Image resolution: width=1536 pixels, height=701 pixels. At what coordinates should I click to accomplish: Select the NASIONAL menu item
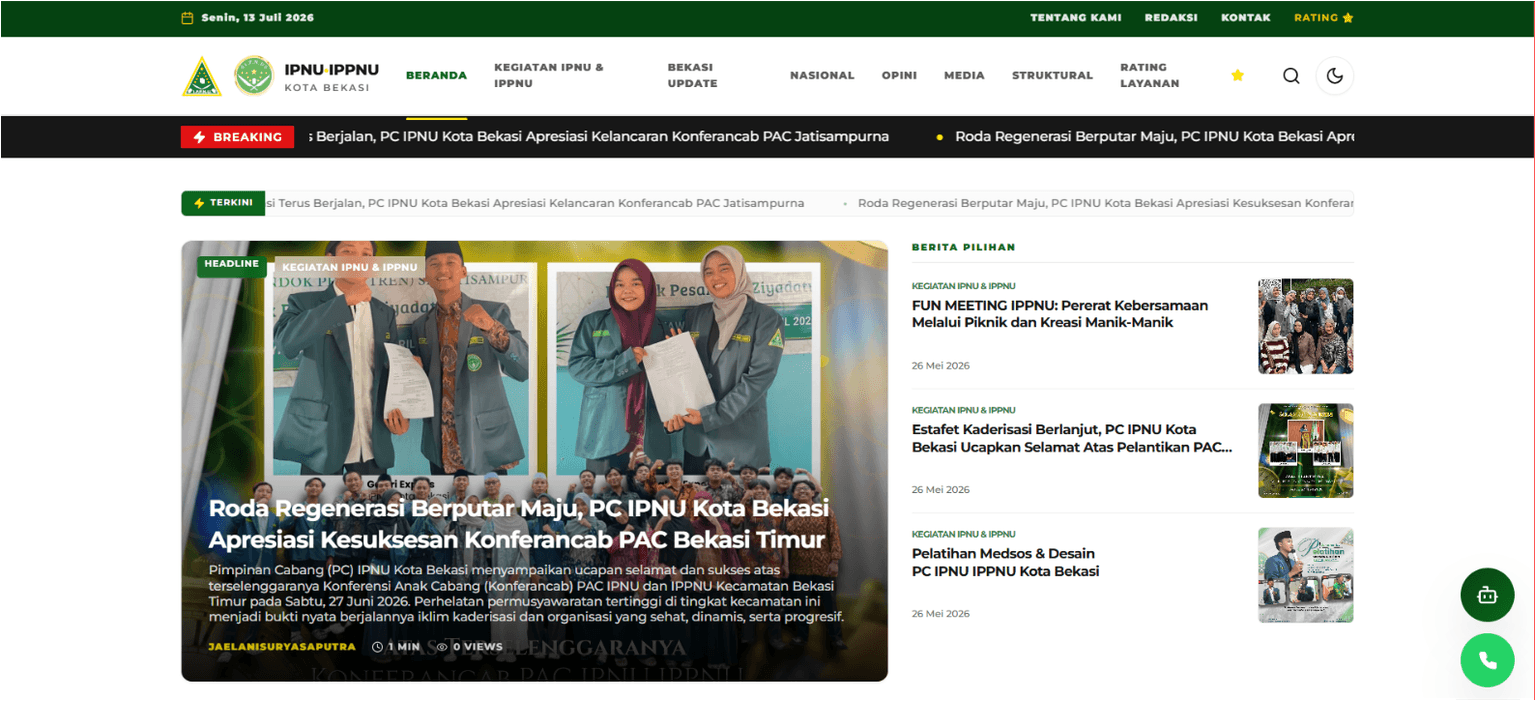tap(822, 76)
